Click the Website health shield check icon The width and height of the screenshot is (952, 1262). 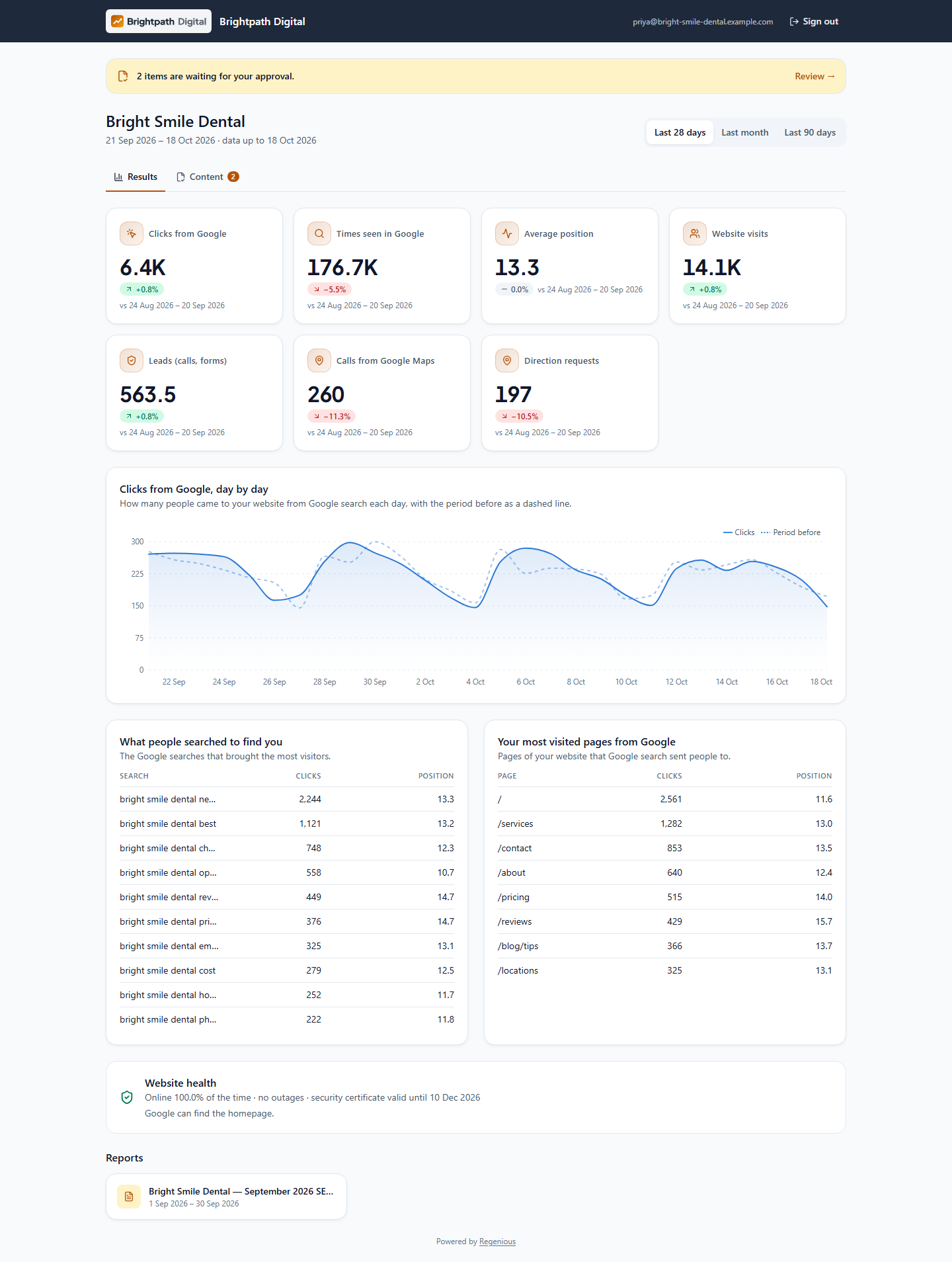tap(127, 1097)
